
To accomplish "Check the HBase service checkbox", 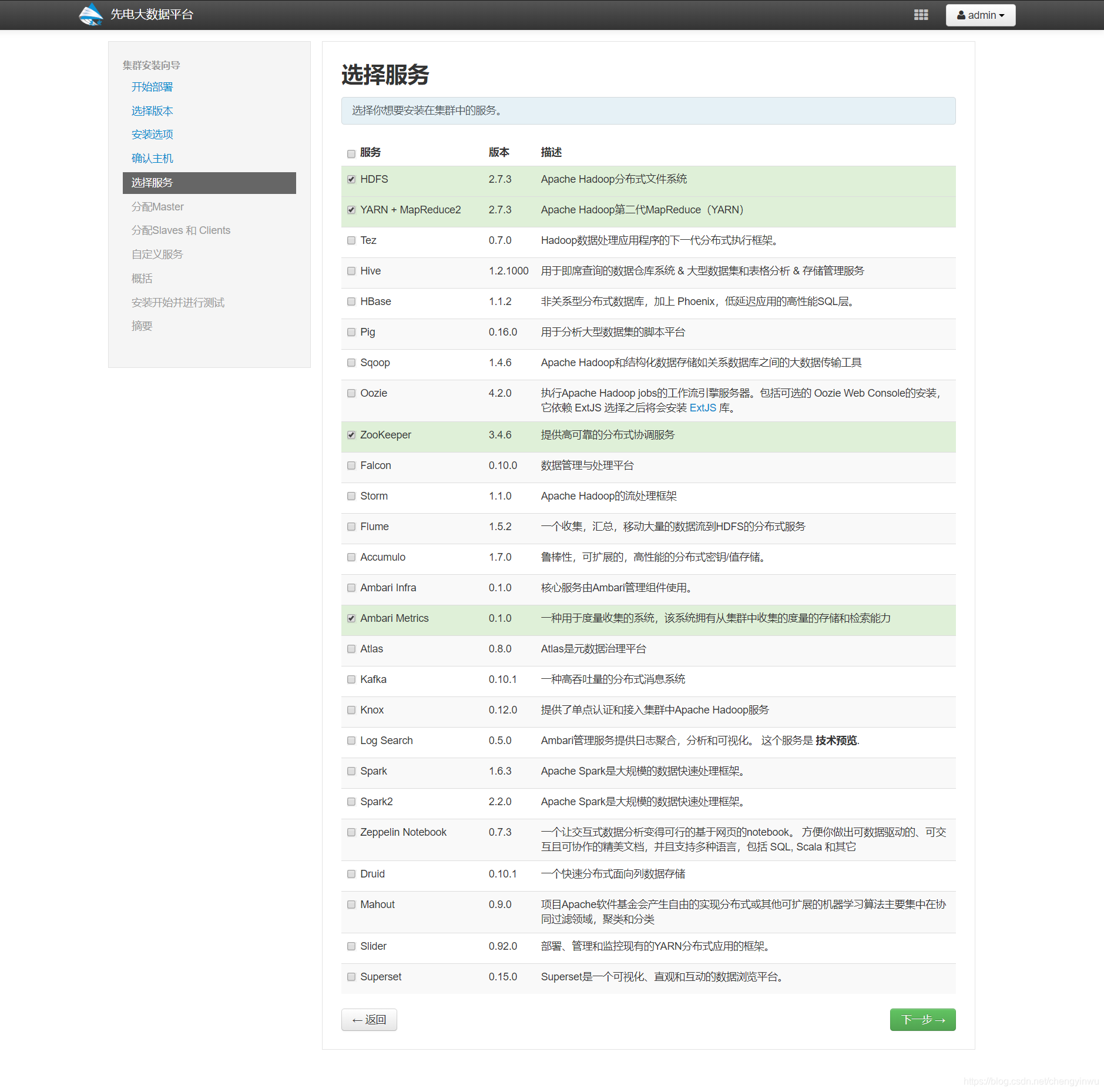I will [351, 302].
